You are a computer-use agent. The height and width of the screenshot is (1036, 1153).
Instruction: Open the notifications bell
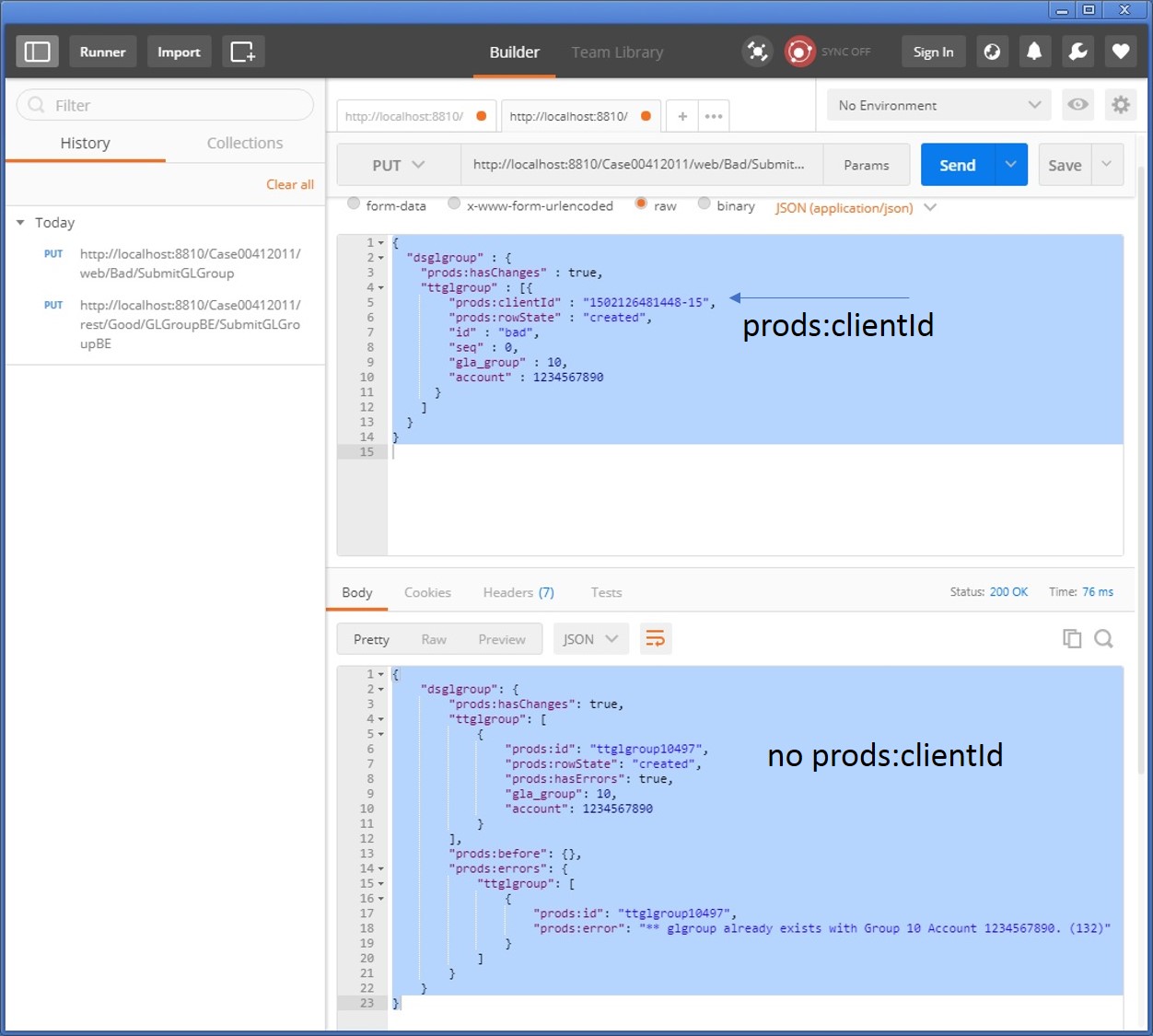tap(1034, 52)
